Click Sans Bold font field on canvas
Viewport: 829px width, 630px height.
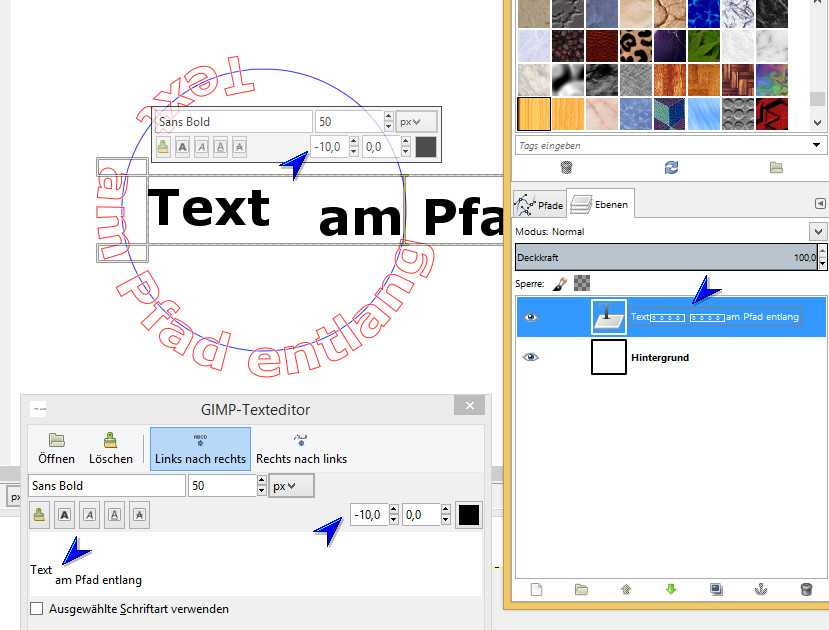[233, 122]
